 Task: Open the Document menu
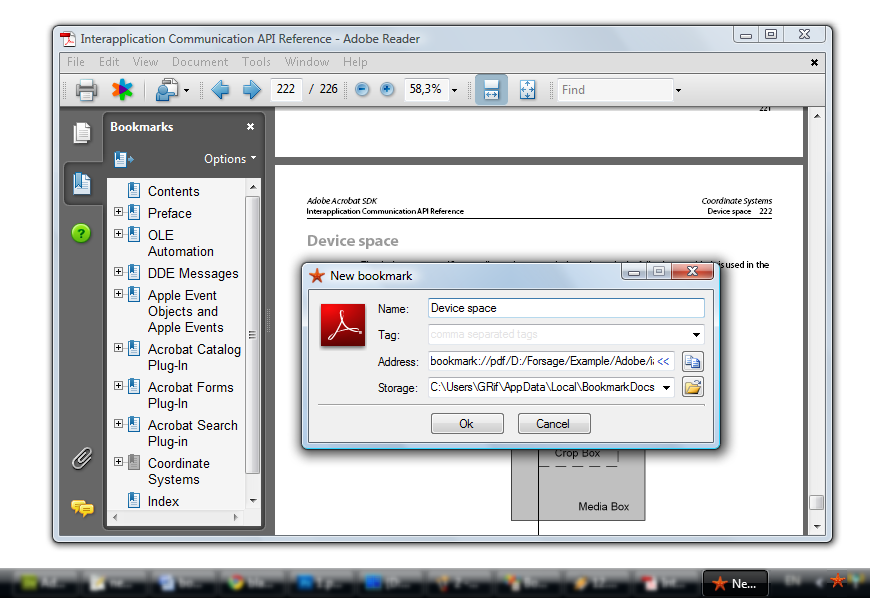(200, 62)
